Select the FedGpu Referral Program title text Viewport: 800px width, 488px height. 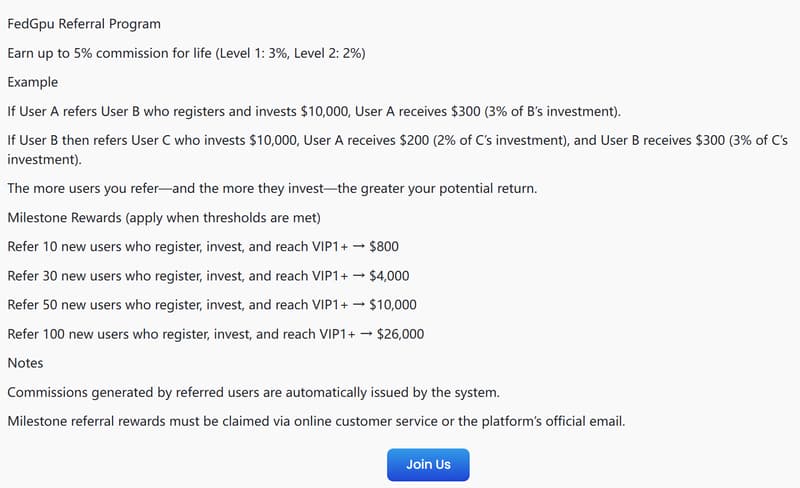coord(84,24)
